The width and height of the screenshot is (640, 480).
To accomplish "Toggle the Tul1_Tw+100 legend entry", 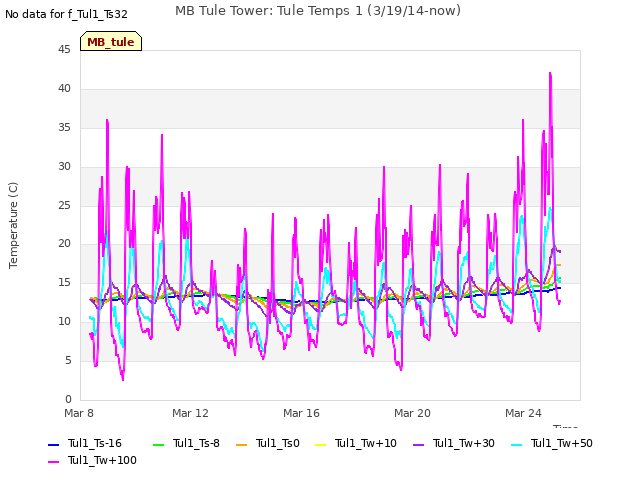I will point(92,460).
